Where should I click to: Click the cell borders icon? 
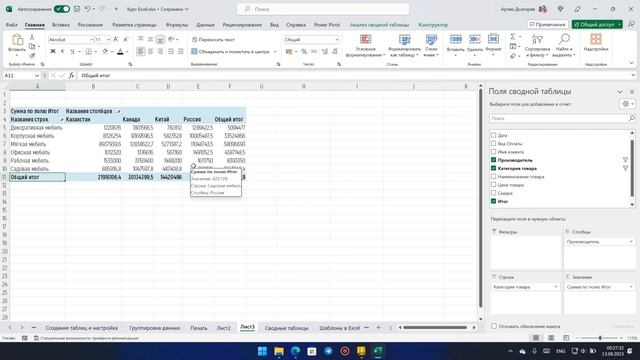[x=89, y=51]
